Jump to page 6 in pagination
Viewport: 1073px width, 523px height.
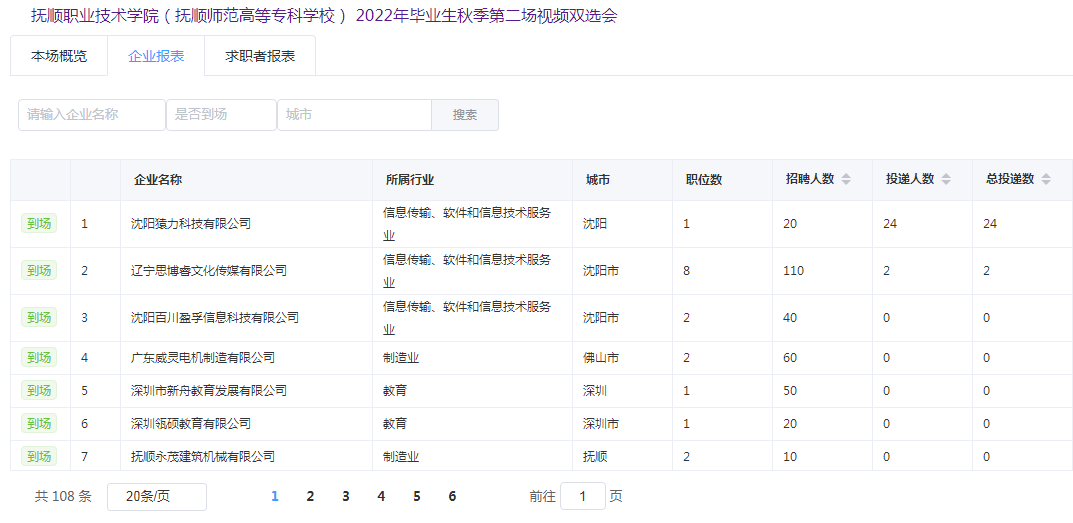click(x=452, y=497)
